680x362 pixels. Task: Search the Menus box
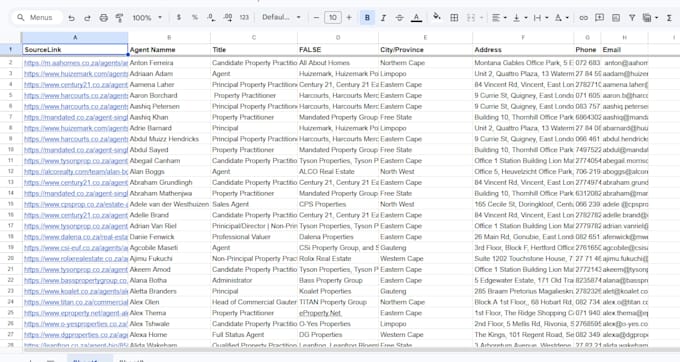(x=38, y=18)
